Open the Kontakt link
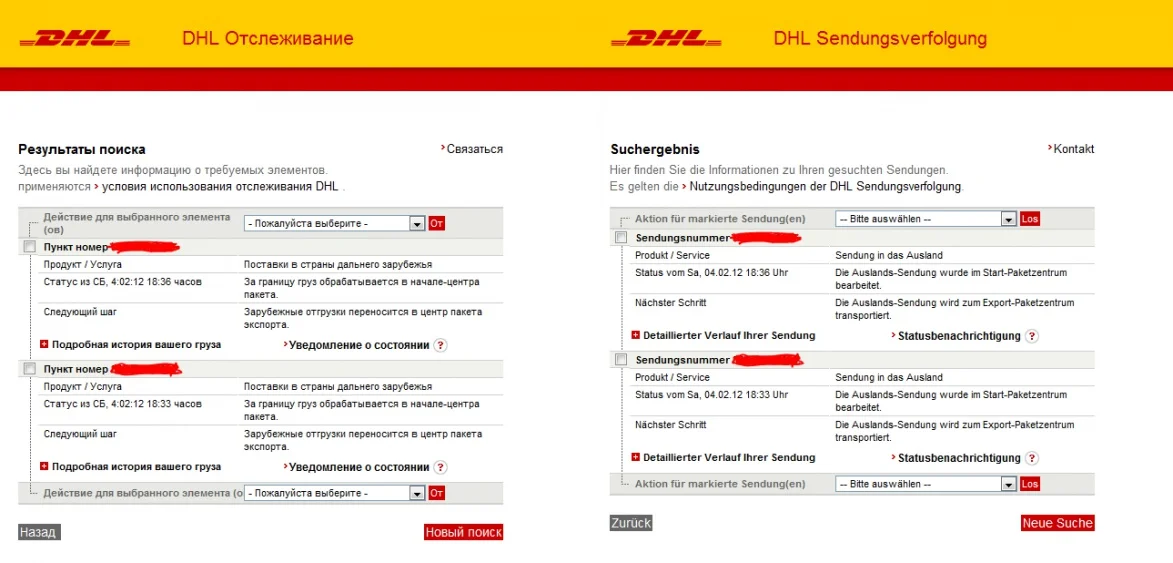The height and width of the screenshot is (563, 1173). pos(1073,149)
